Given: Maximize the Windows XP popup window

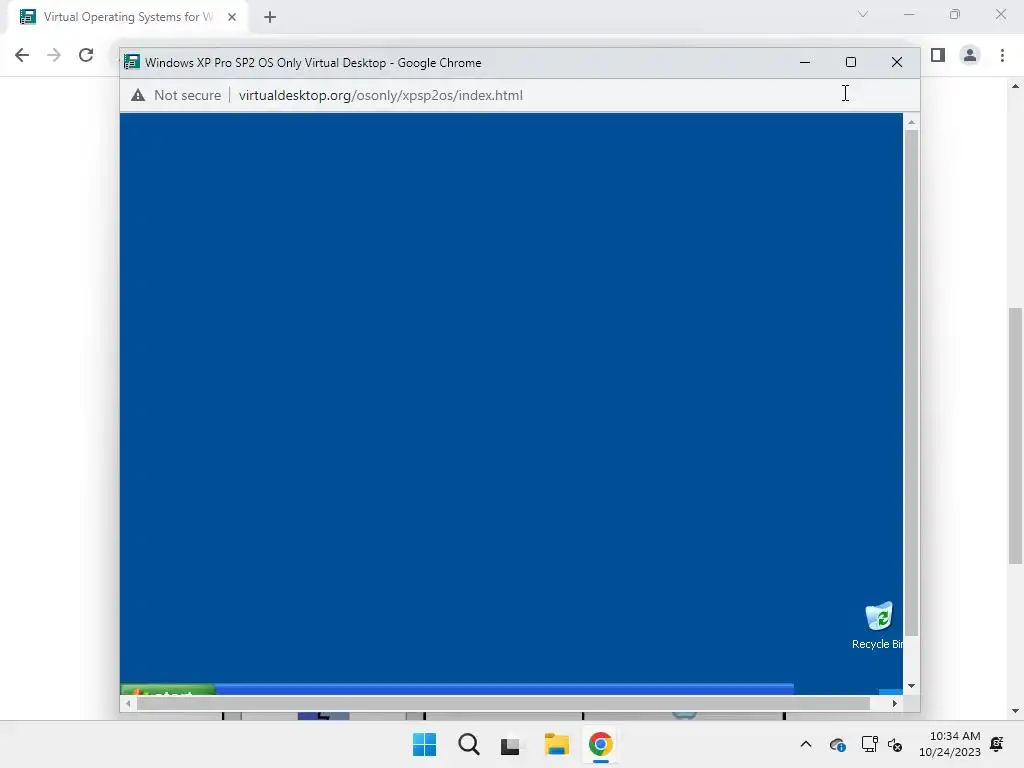Looking at the screenshot, I should (x=850, y=62).
